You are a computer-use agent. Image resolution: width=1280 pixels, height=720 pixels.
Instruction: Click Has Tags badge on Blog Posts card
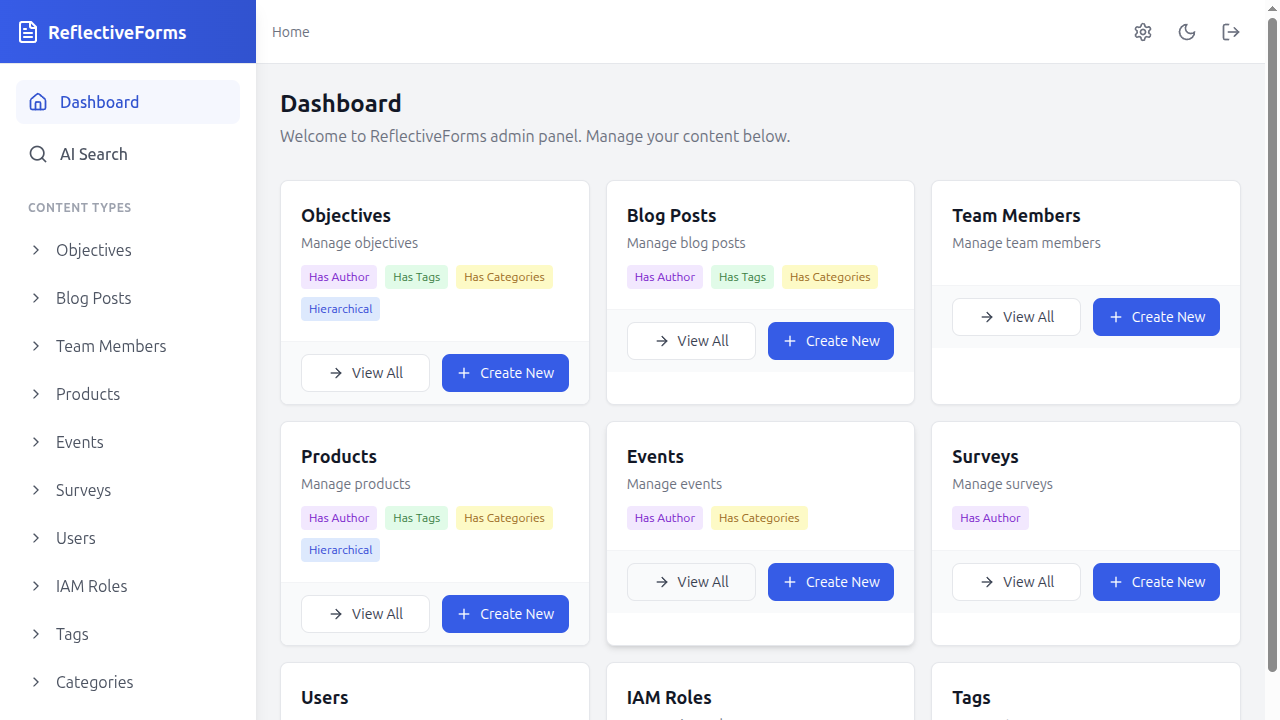click(742, 277)
